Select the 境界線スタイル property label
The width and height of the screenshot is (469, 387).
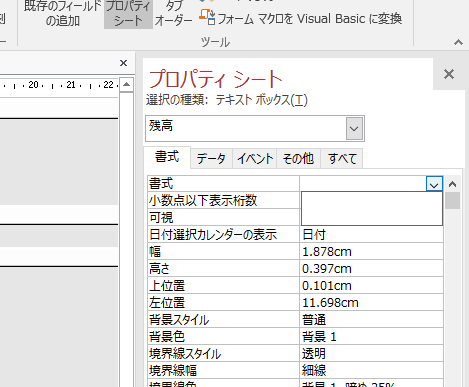(x=223, y=354)
